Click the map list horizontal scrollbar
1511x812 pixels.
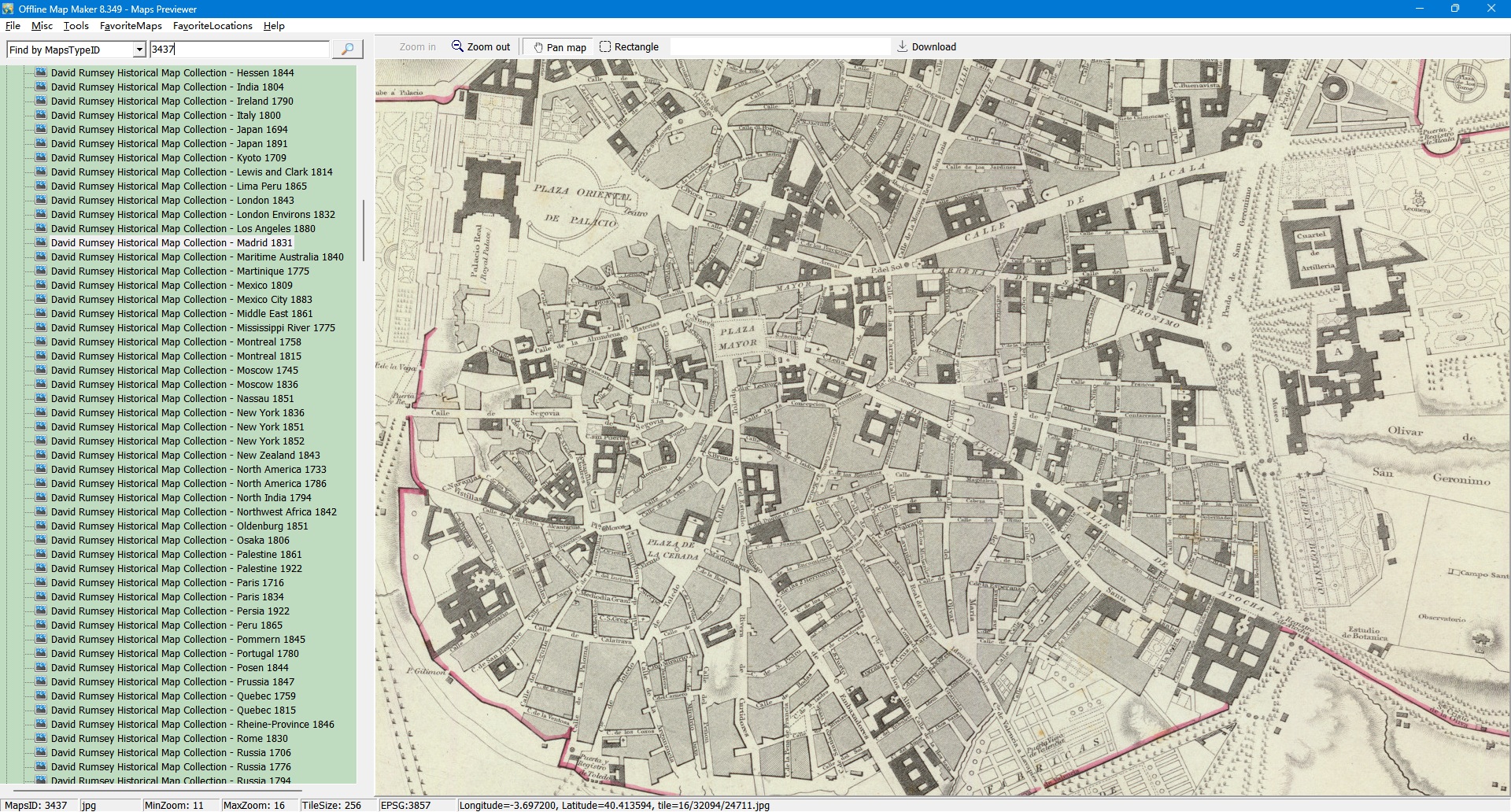click(157, 790)
